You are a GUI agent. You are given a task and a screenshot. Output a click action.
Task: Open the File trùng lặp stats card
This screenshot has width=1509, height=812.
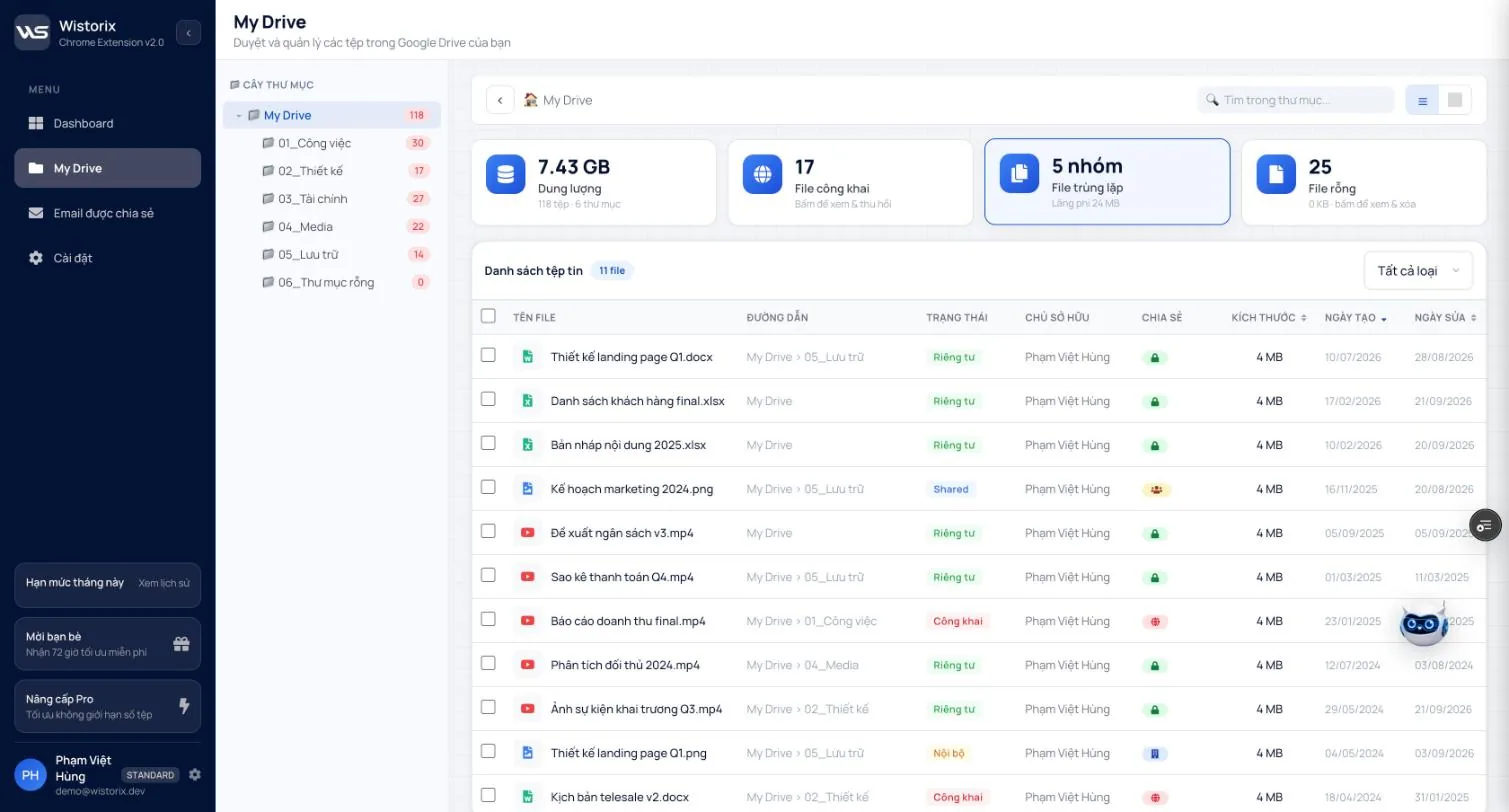point(1107,181)
